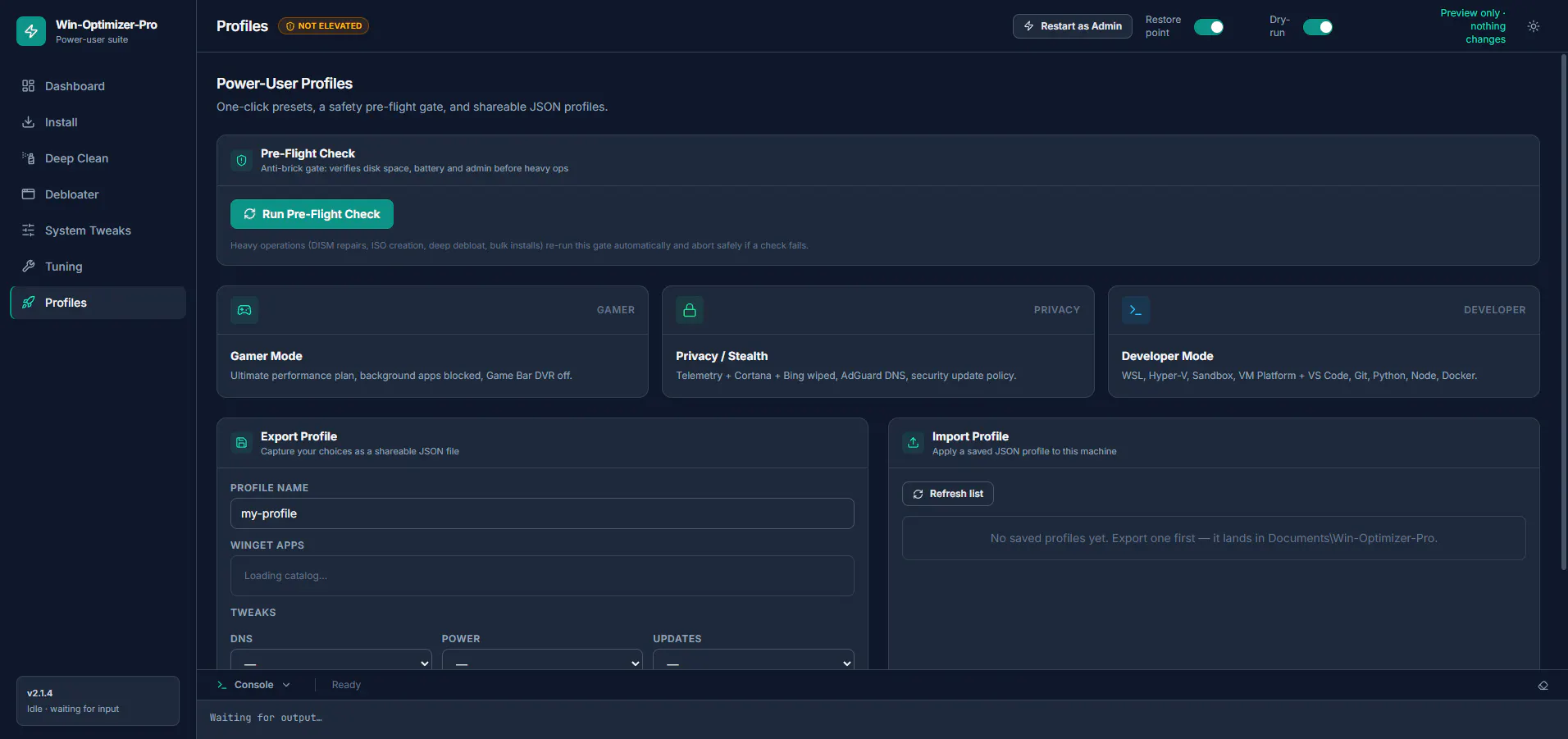The height and width of the screenshot is (739, 1568).
Task: Click the 'Power-User Profiles' heading
Action: [x=285, y=84]
